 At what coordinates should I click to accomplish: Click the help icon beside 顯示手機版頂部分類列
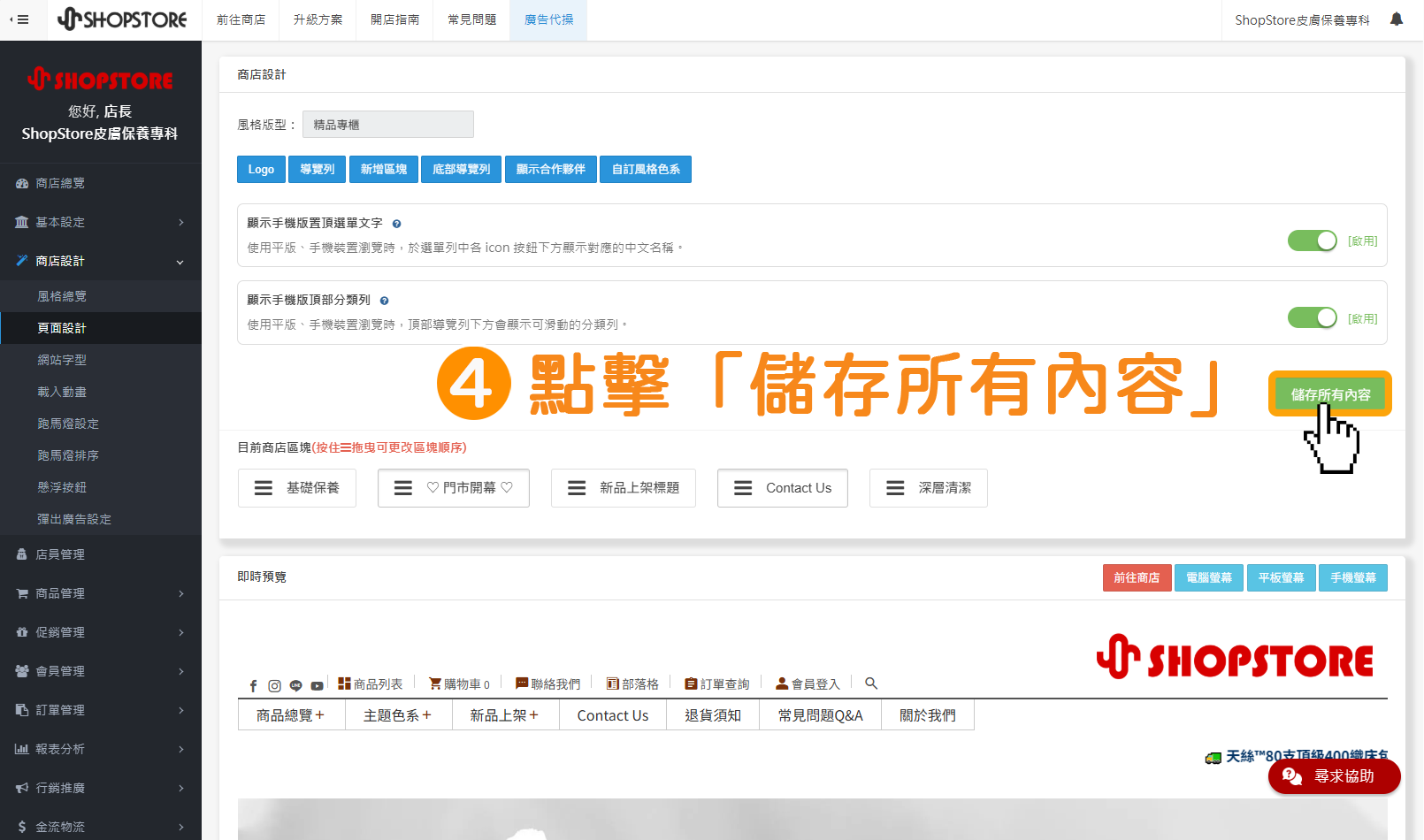(x=384, y=301)
